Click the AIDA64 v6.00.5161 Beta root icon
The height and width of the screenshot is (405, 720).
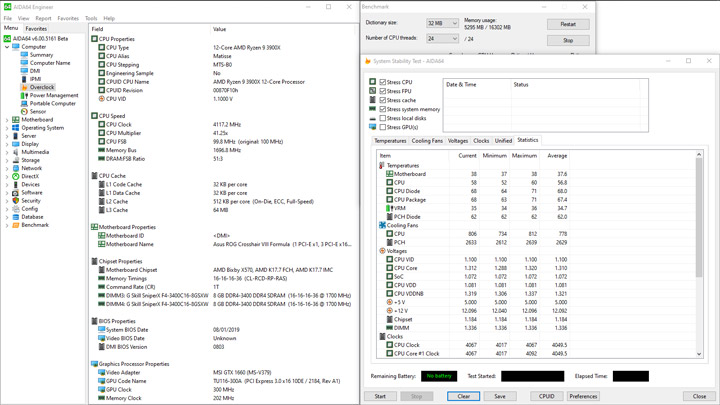click(7, 39)
